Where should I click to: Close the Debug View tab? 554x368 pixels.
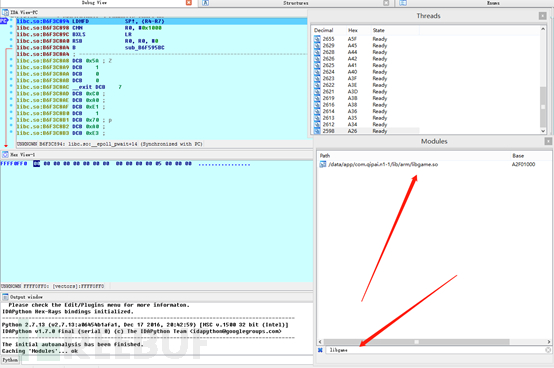(189, 3)
